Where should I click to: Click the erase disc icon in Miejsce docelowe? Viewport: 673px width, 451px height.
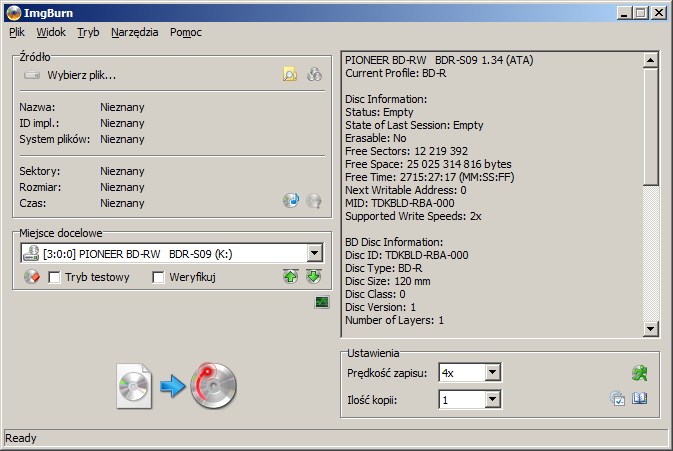coord(32,277)
